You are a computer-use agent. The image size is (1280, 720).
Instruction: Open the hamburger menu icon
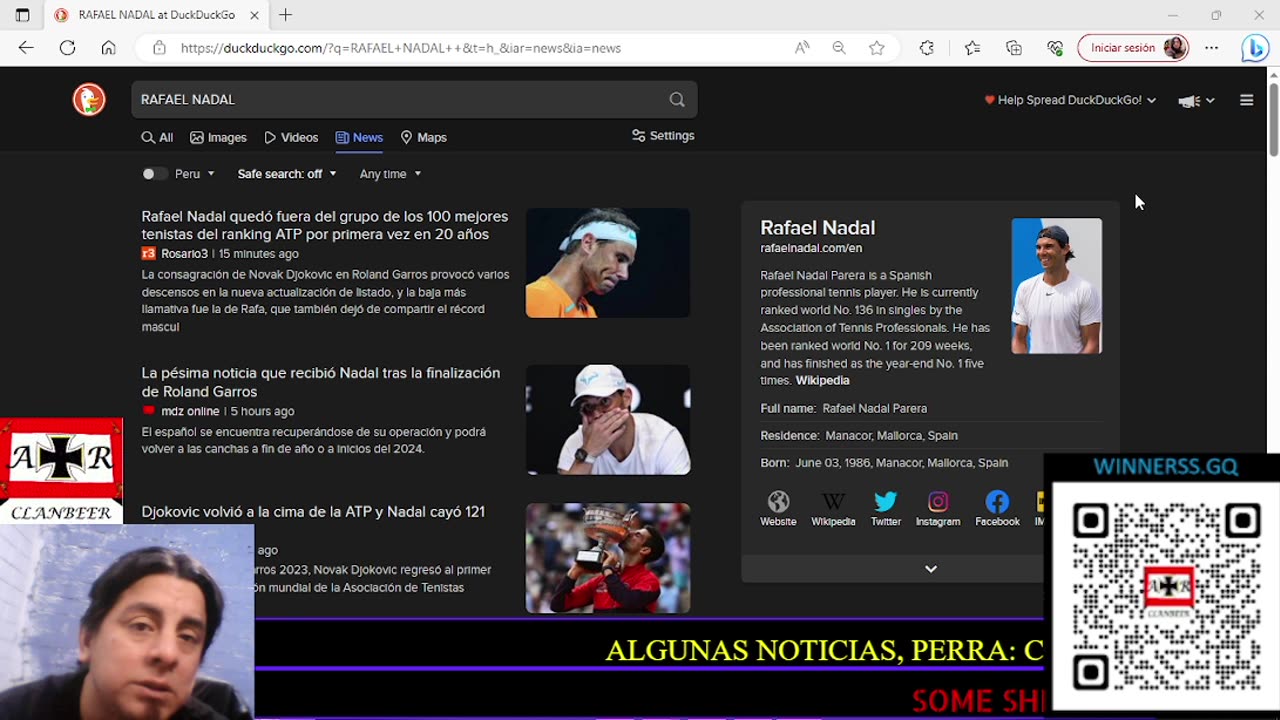pyautogui.click(x=1246, y=100)
